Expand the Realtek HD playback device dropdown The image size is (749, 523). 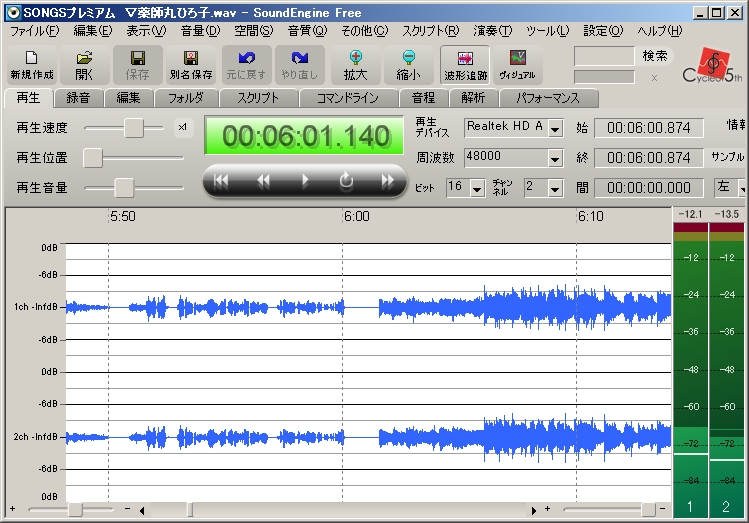coord(555,128)
